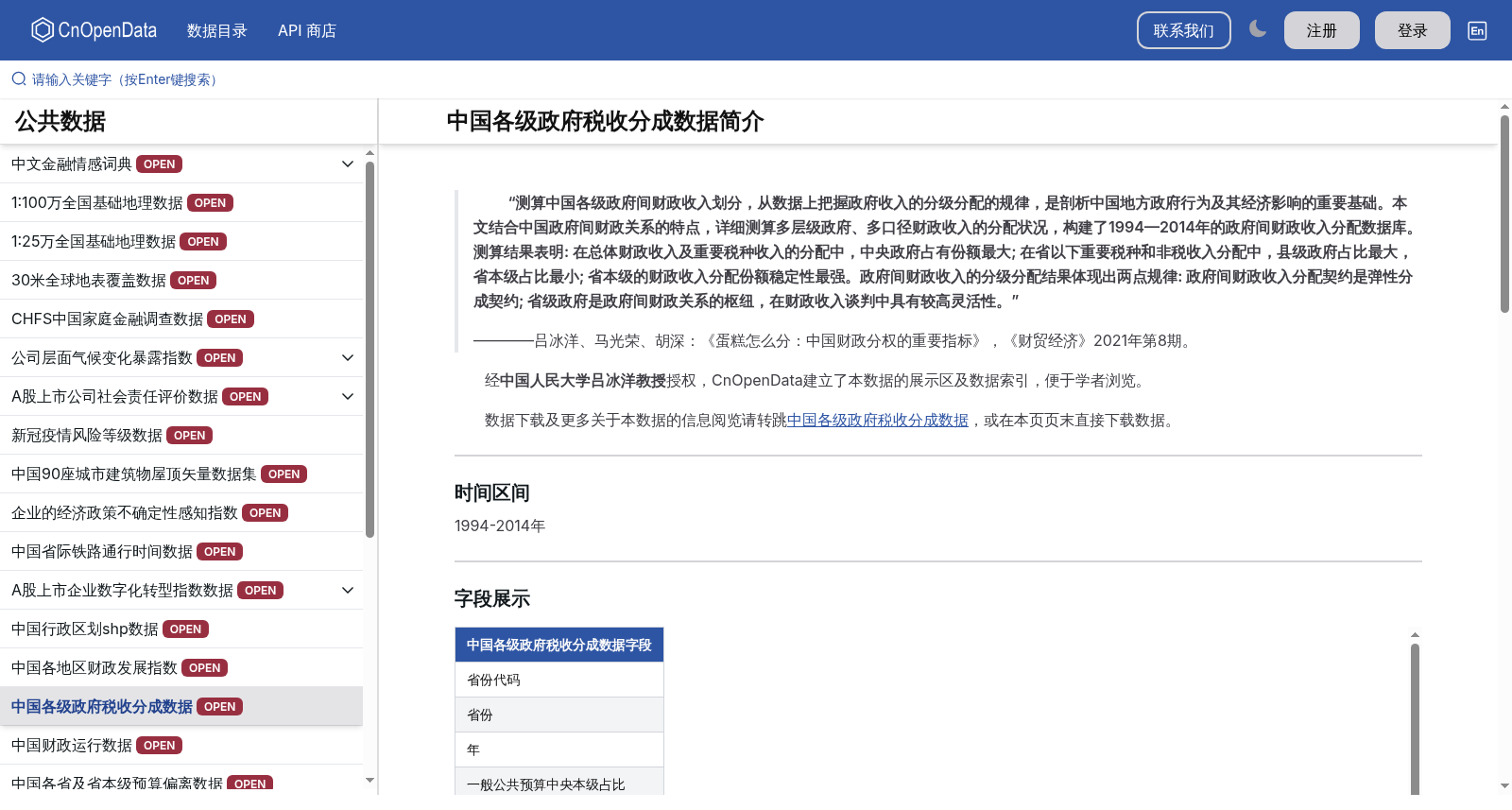1512x810 pixels.
Task: Click the 1994-2014年 value
Action: click(x=500, y=526)
